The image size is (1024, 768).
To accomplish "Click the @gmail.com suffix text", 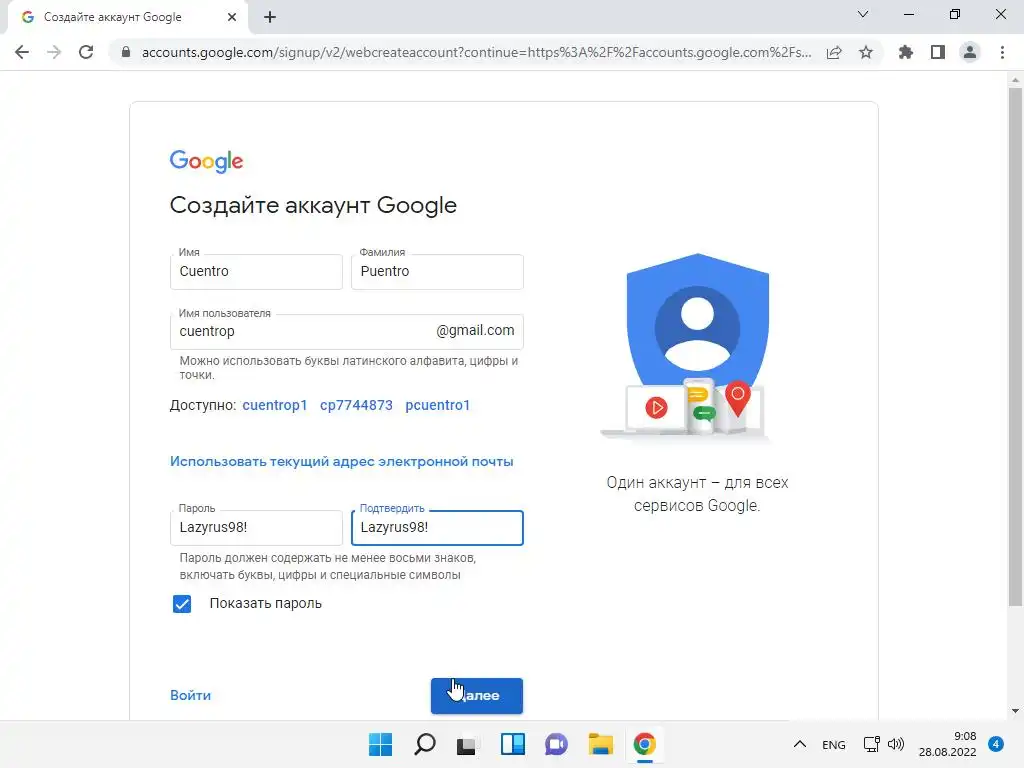I will (x=475, y=331).
